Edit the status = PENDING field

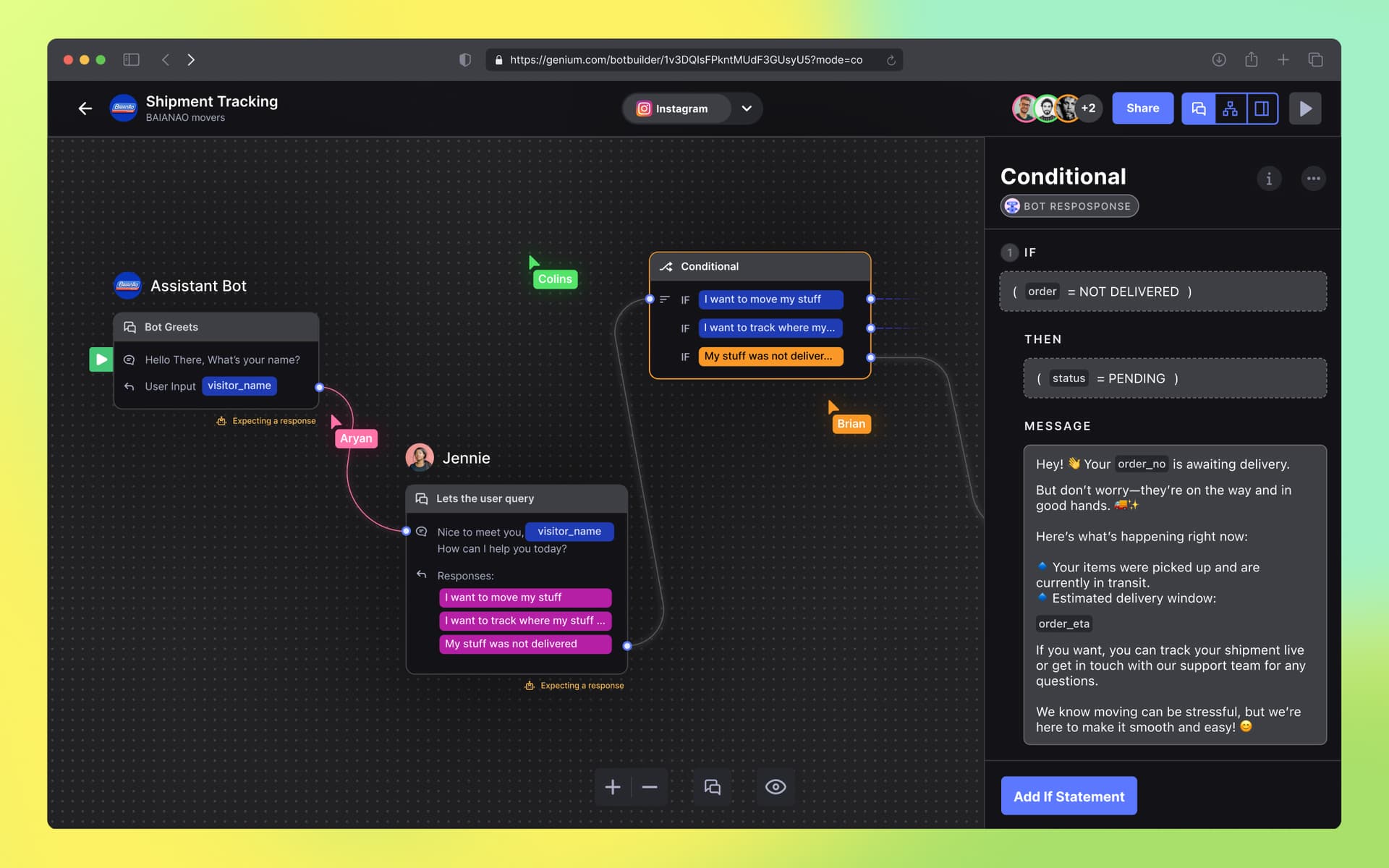pos(1174,378)
